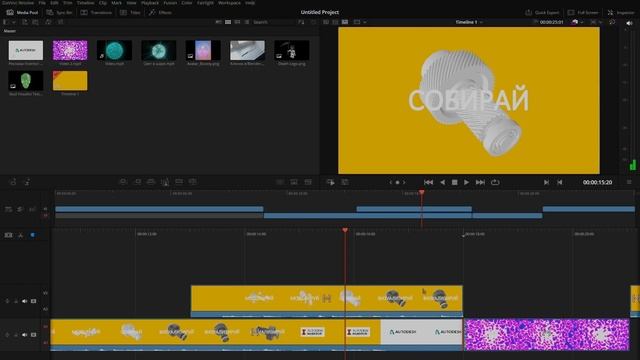
Task: Click the append clip icon
Action: tap(138, 182)
